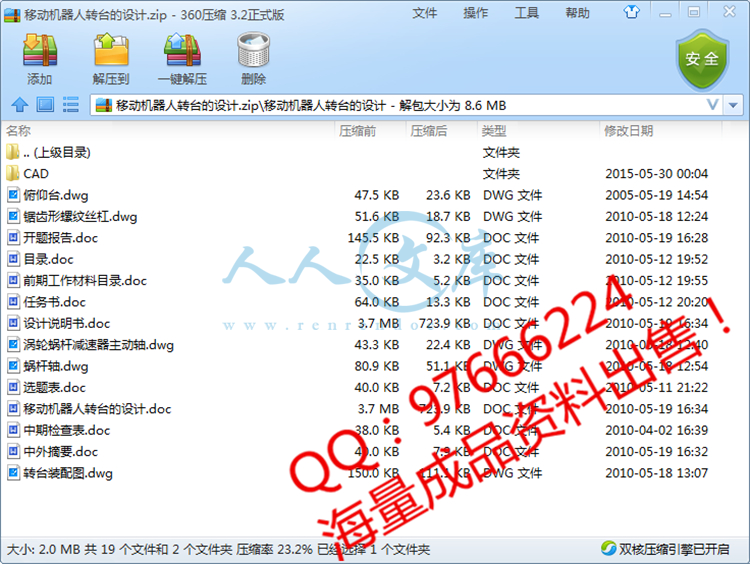Click the dual-core engine status icon

click(608, 548)
